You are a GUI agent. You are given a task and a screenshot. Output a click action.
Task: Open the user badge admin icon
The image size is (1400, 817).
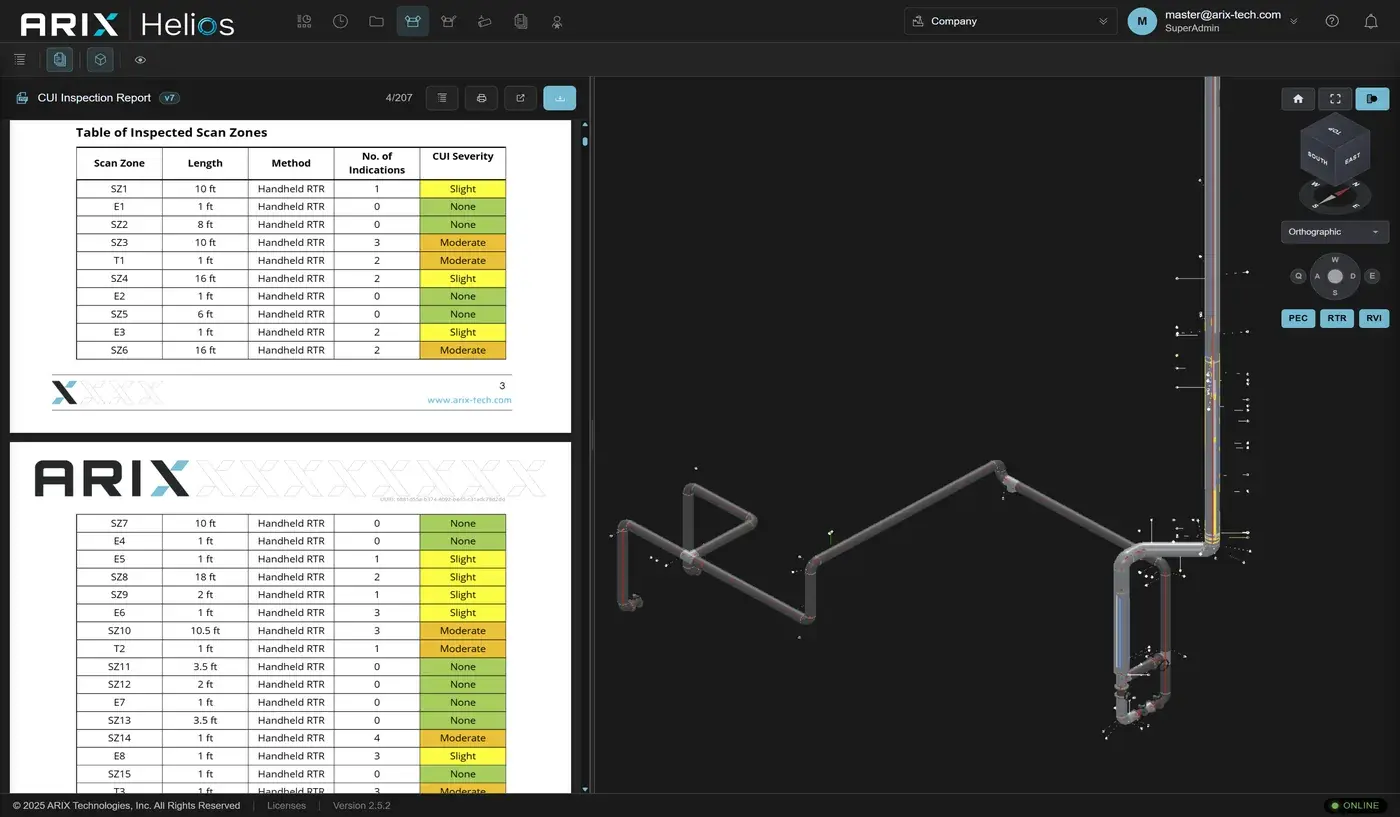tap(556, 21)
